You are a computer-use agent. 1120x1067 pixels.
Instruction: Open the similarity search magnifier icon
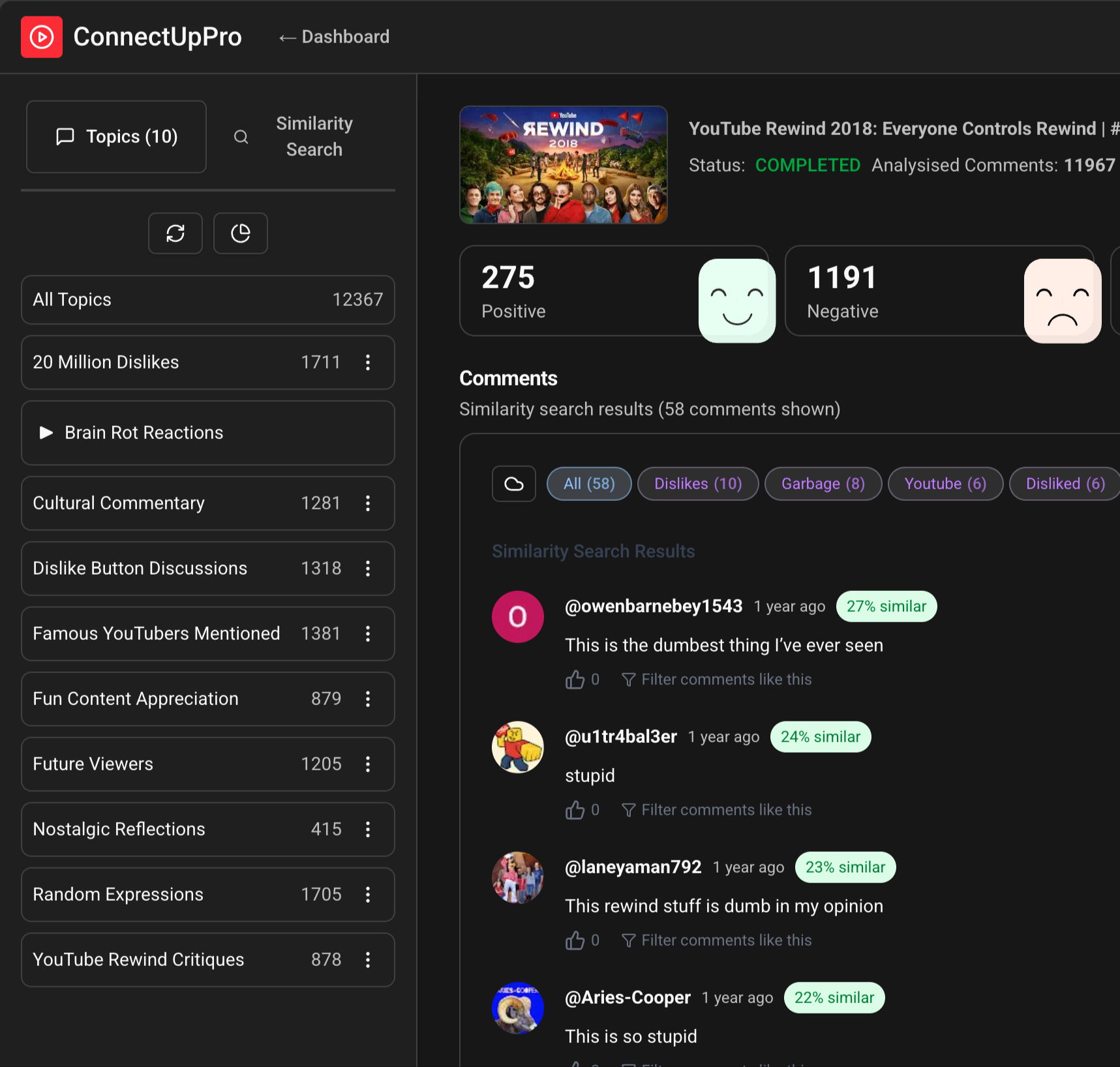241,137
